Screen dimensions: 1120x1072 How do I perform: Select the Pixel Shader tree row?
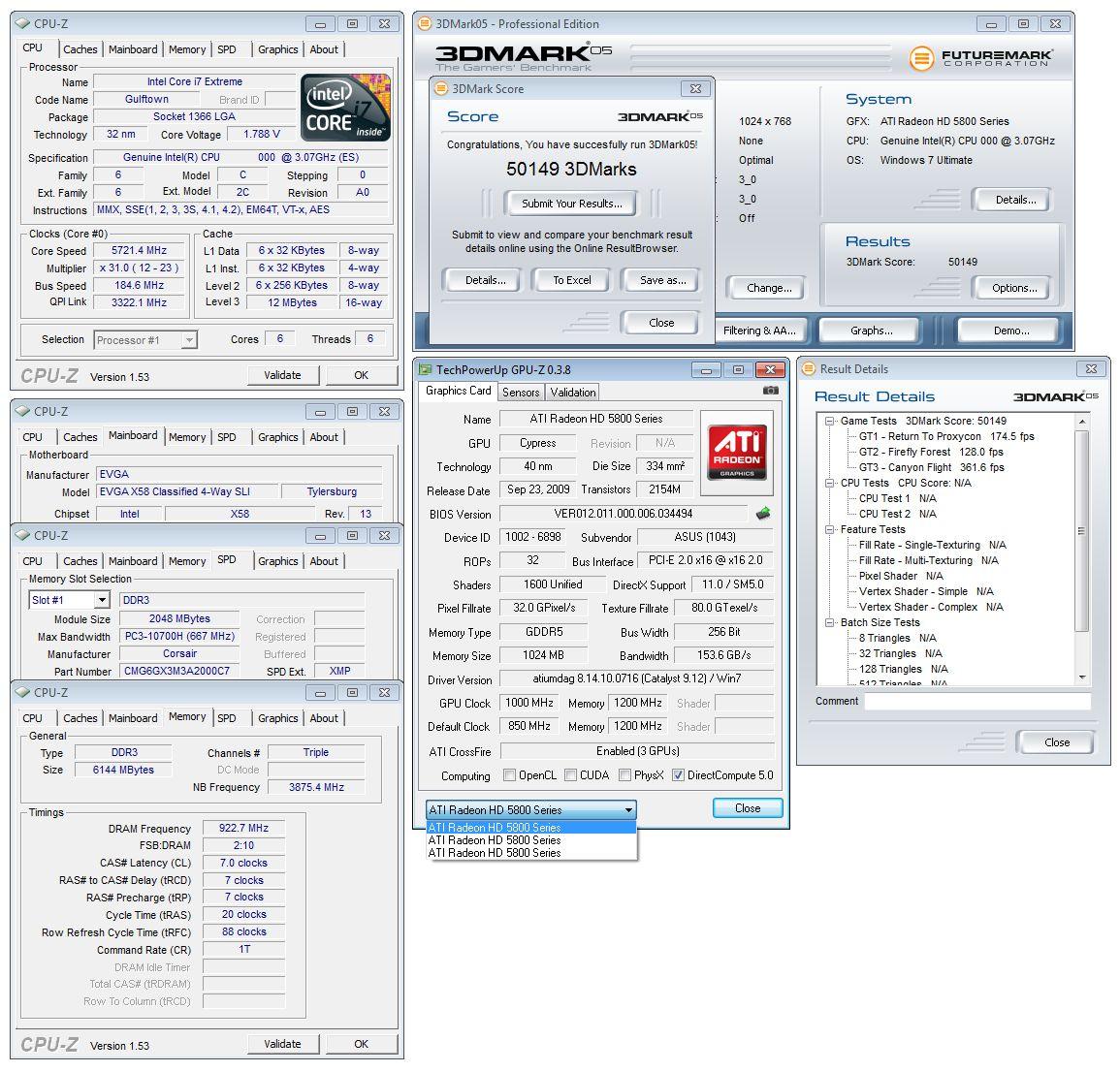[901, 577]
